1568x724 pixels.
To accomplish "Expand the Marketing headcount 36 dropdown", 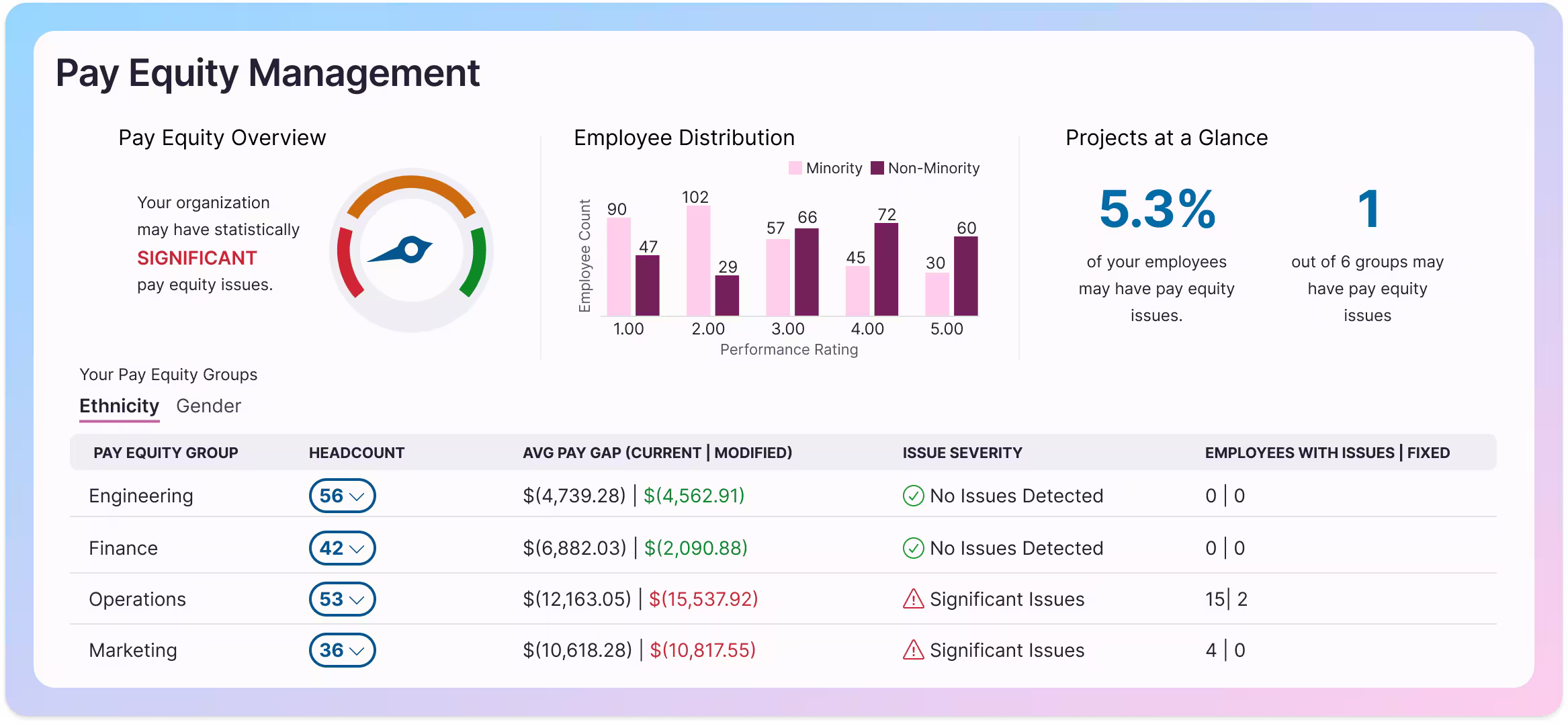I will (342, 650).
